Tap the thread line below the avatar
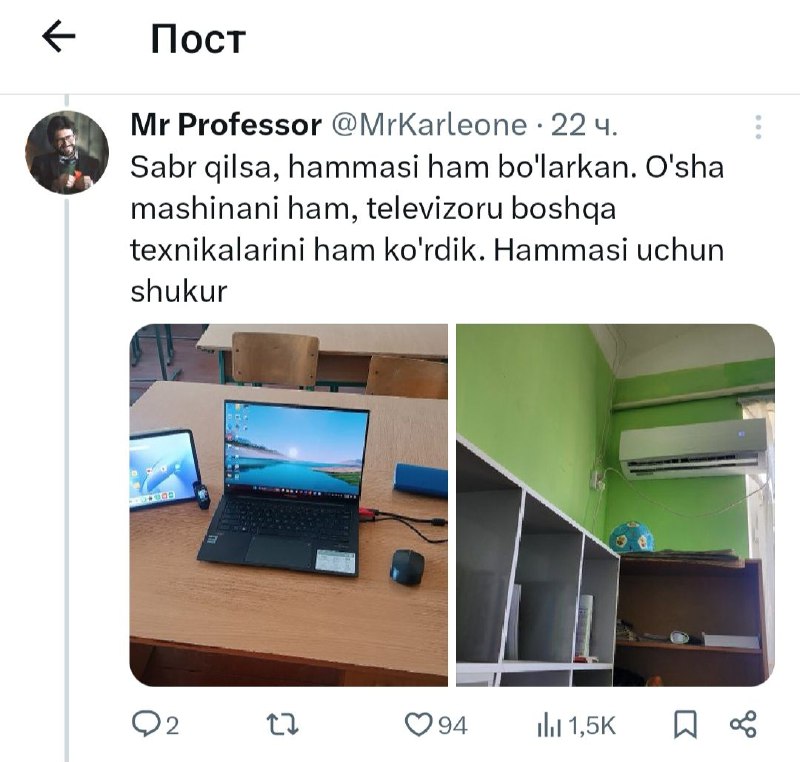This screenshot has height=762, width=800. (67, 479)
